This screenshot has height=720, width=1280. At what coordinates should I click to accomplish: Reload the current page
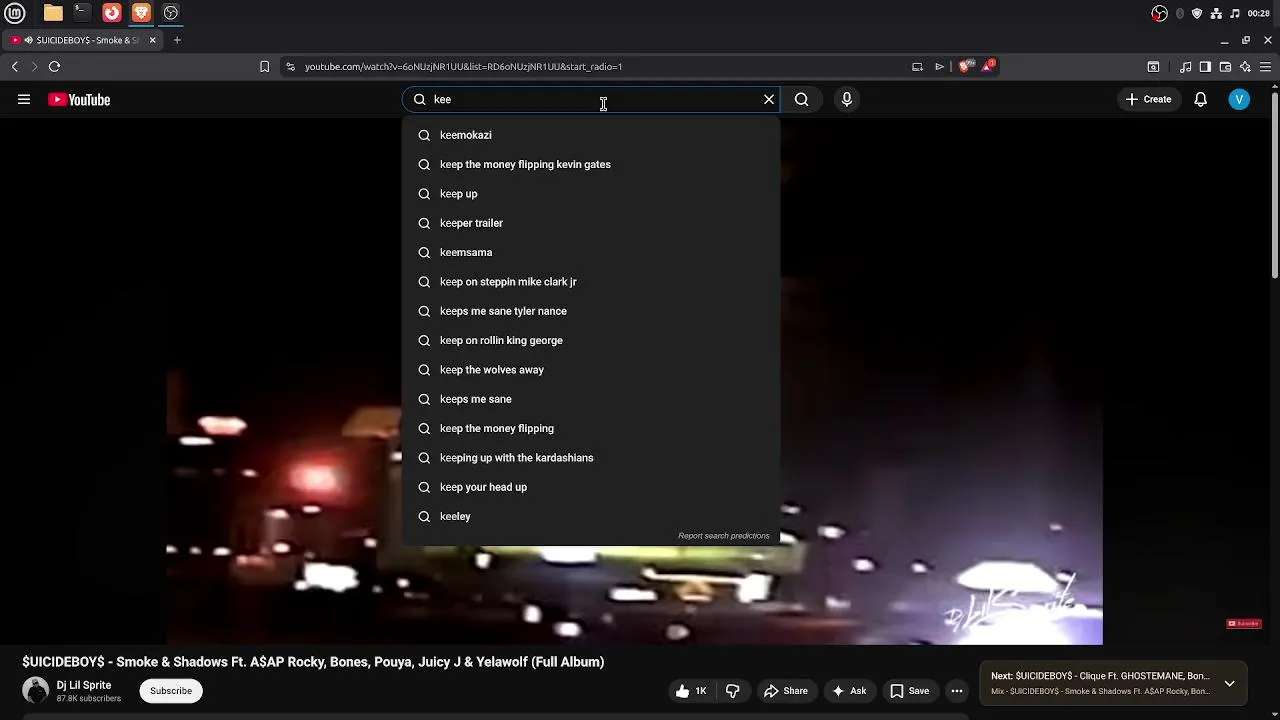[x=54, y=67]
